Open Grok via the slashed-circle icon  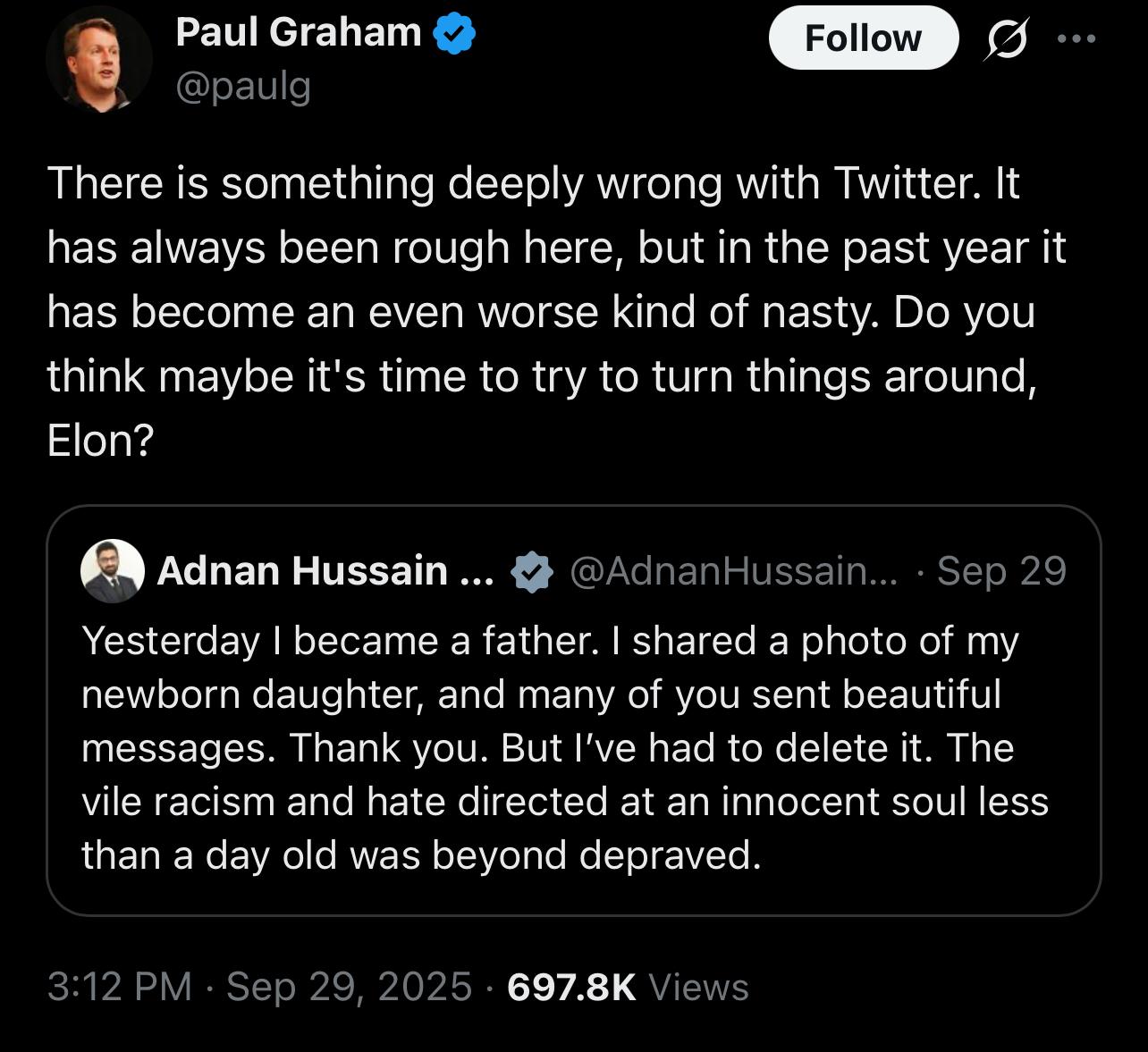click(x=1006, y=39)
